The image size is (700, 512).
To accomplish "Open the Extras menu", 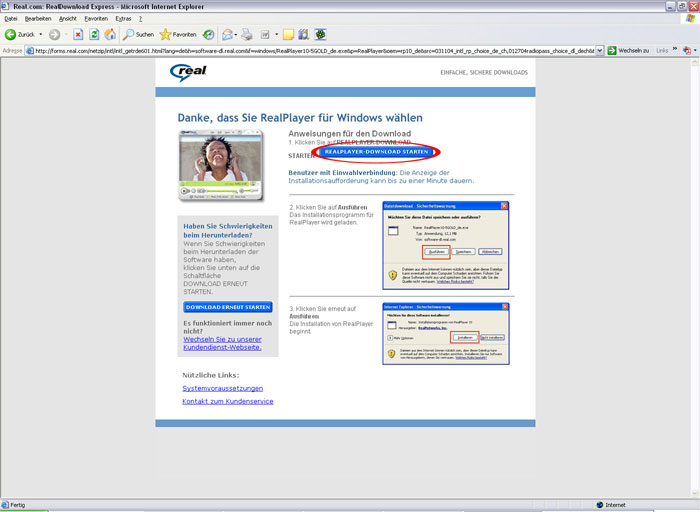I will 123,19.
